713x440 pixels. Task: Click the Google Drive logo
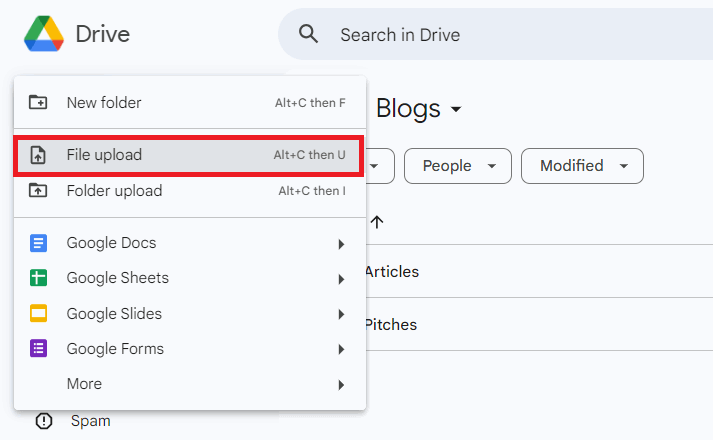coord(44,34)
